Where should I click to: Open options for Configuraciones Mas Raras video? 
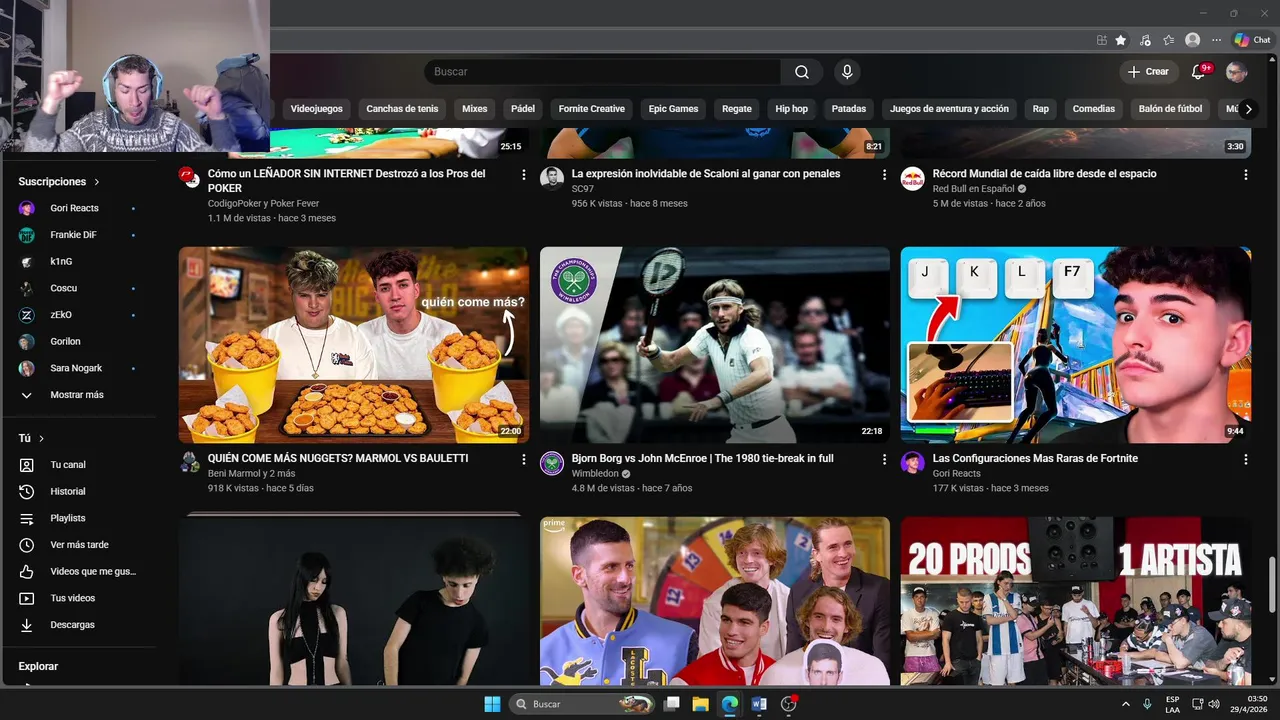[1245, 460]
